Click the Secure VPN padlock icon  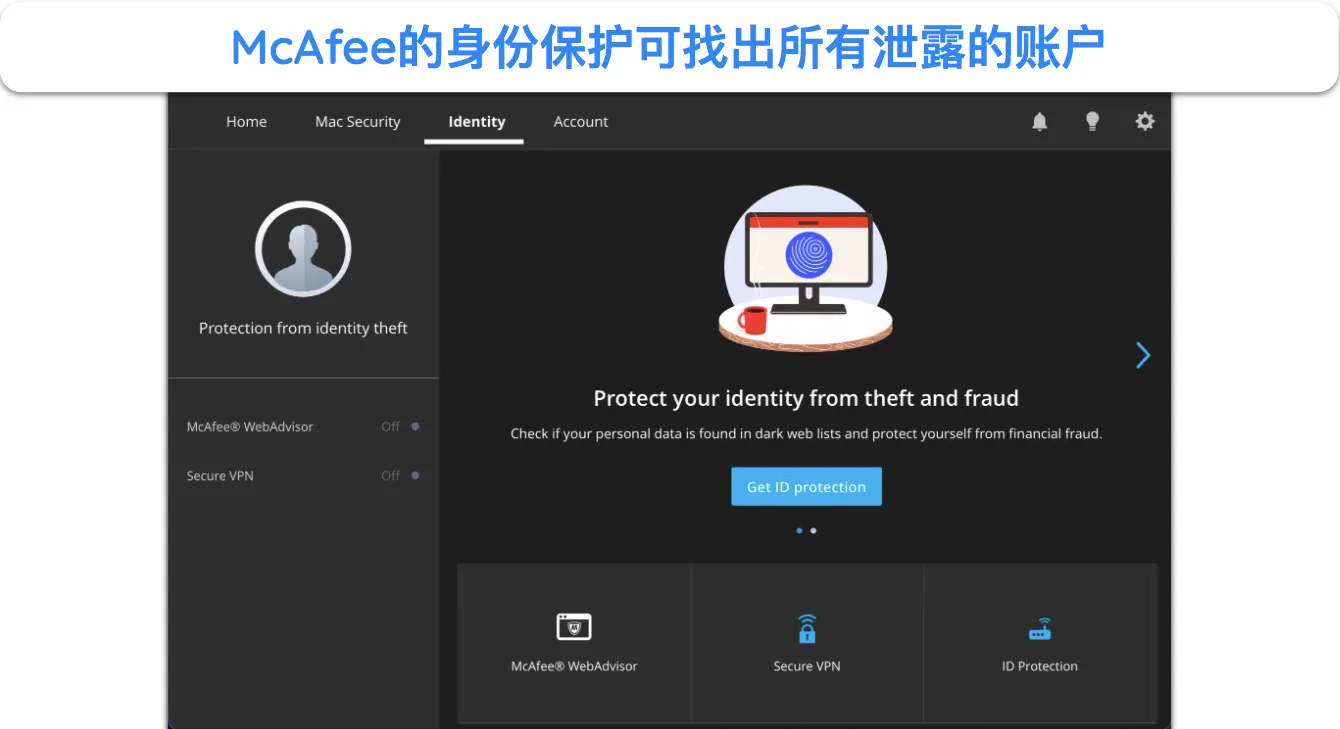pyautogui.click(x=807, y=628)
